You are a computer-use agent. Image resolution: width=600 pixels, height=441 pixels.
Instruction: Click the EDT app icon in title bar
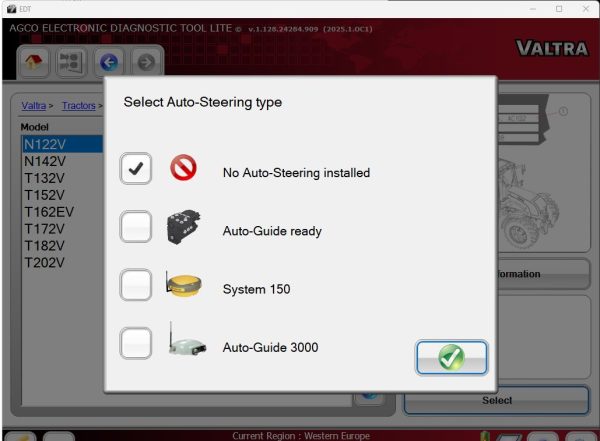point(11,9)
